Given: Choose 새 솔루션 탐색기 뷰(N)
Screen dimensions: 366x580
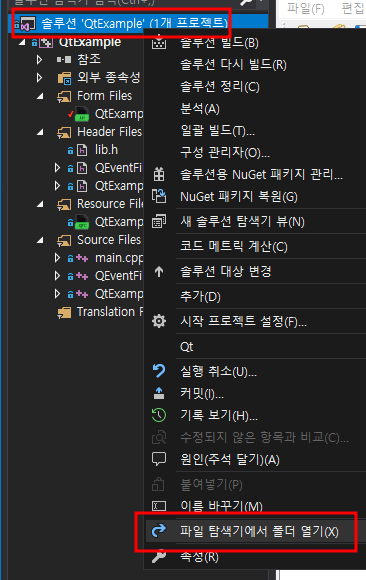Looking at the screenshot, I should 242,222.
